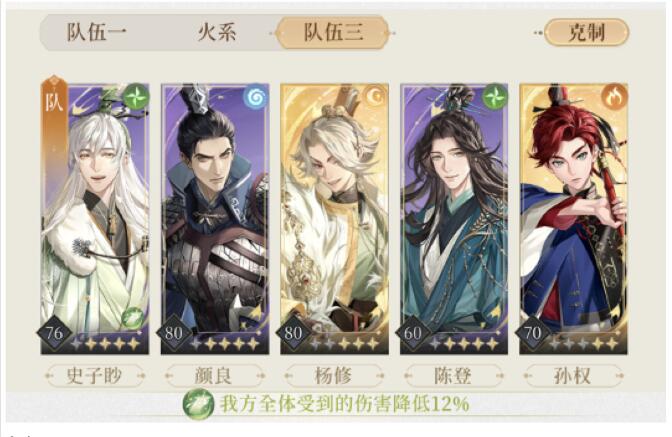The image size is (672, 437).
Task: Click the 孙权 name label
Action: pyautogui.click(x=573, y=376)
